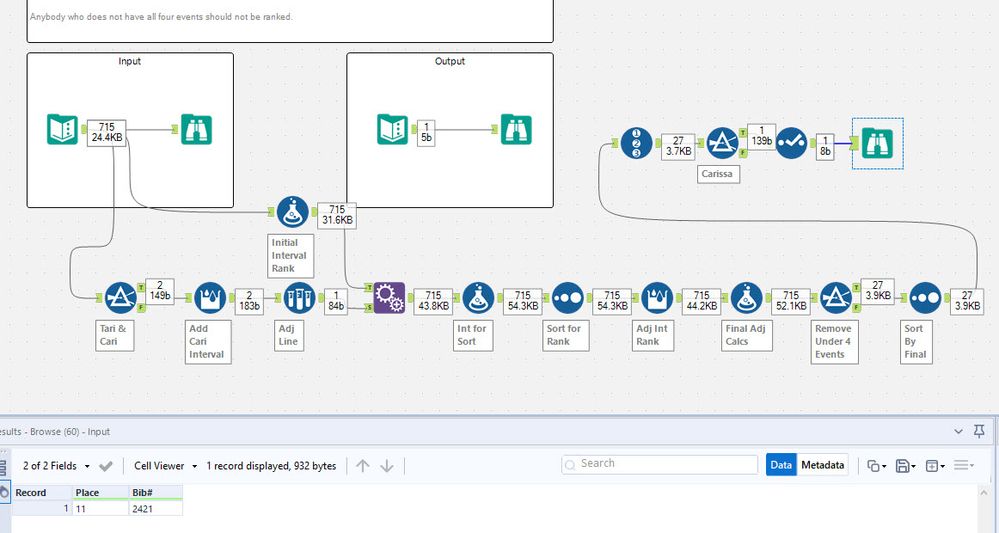Click the highlighted Browse tool after Select
Image resolution: width=999 pixels, height=533 pixels.
[x=877, y=143]
